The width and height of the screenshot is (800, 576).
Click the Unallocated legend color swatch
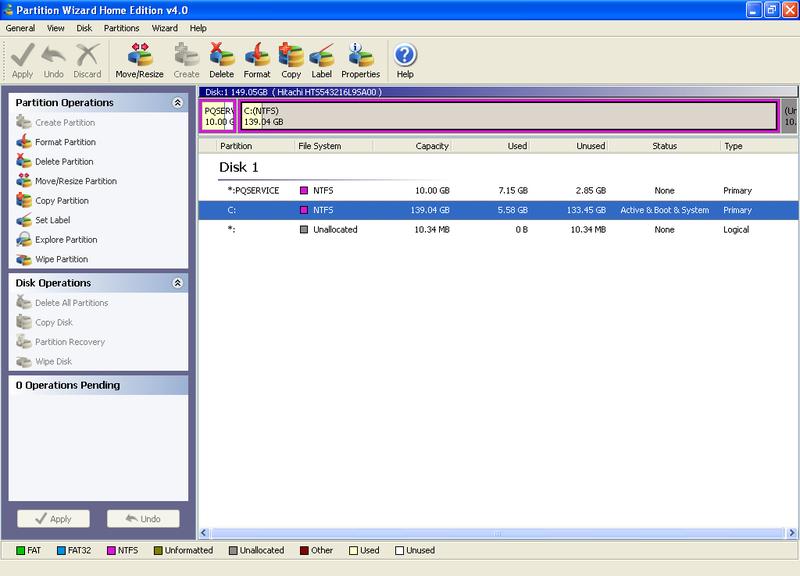(x=233, y=550)
